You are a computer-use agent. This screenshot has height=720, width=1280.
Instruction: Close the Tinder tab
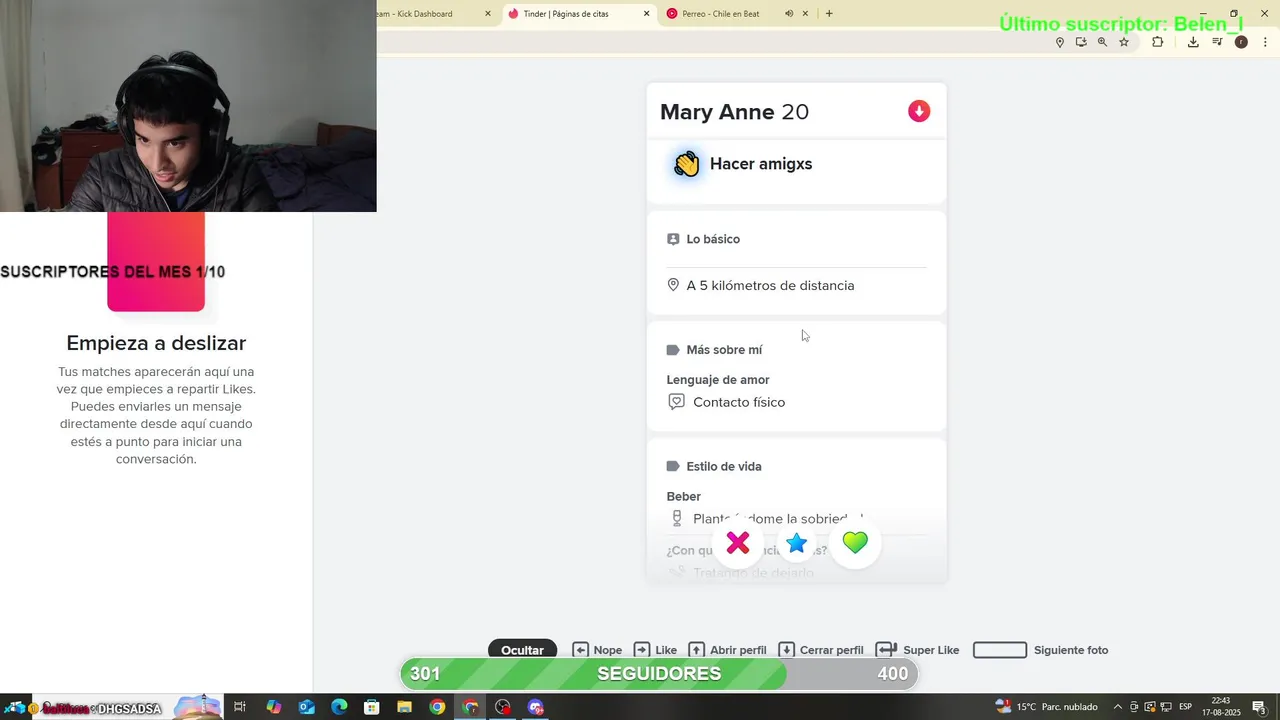646,14
